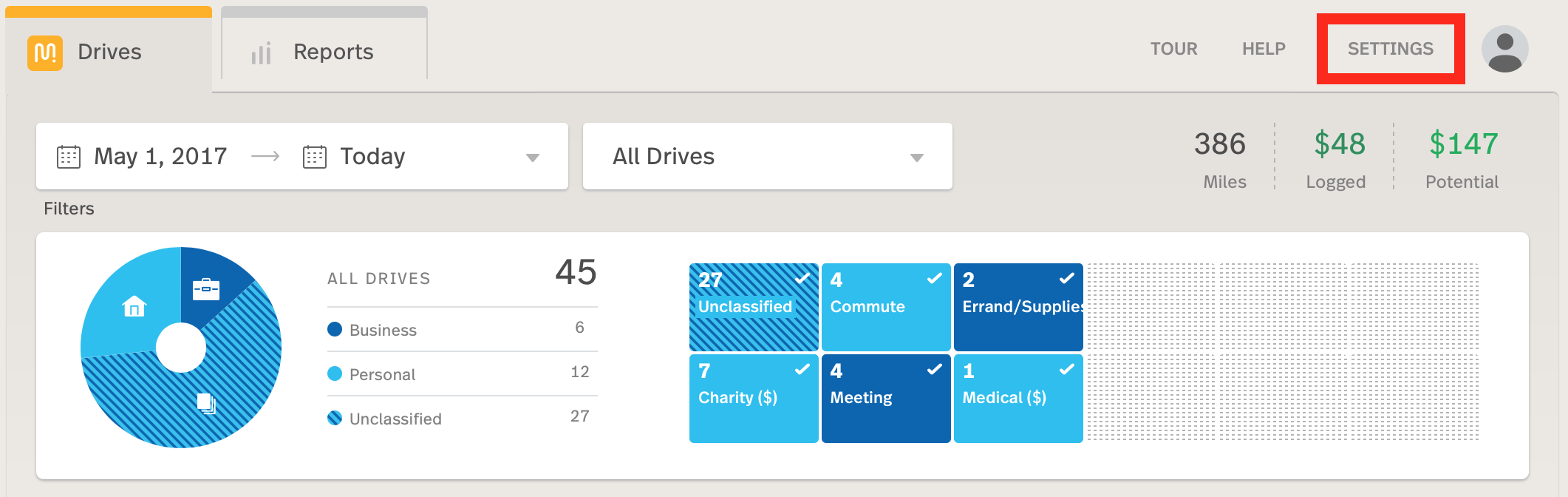The image size is (1568, 497).
Task: Select the Unclassified row in legend
Action: [x=462, y=419]
